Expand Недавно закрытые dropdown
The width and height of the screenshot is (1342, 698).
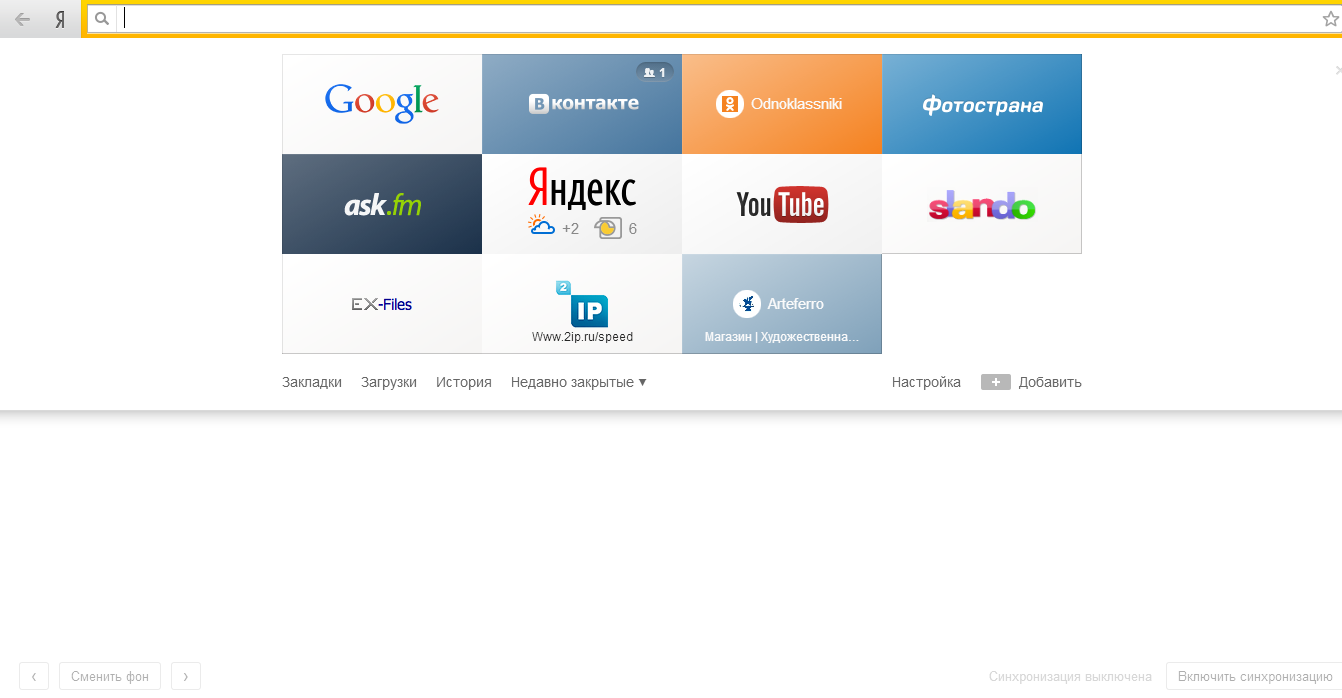(578, 382)
